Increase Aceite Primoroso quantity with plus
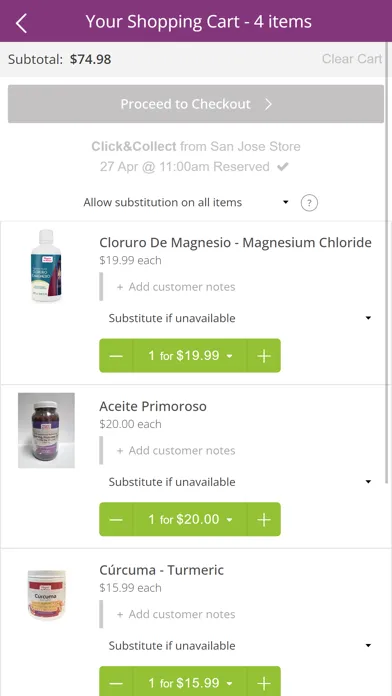The width and height of the screenshot is (392, 696). [264, 519]
